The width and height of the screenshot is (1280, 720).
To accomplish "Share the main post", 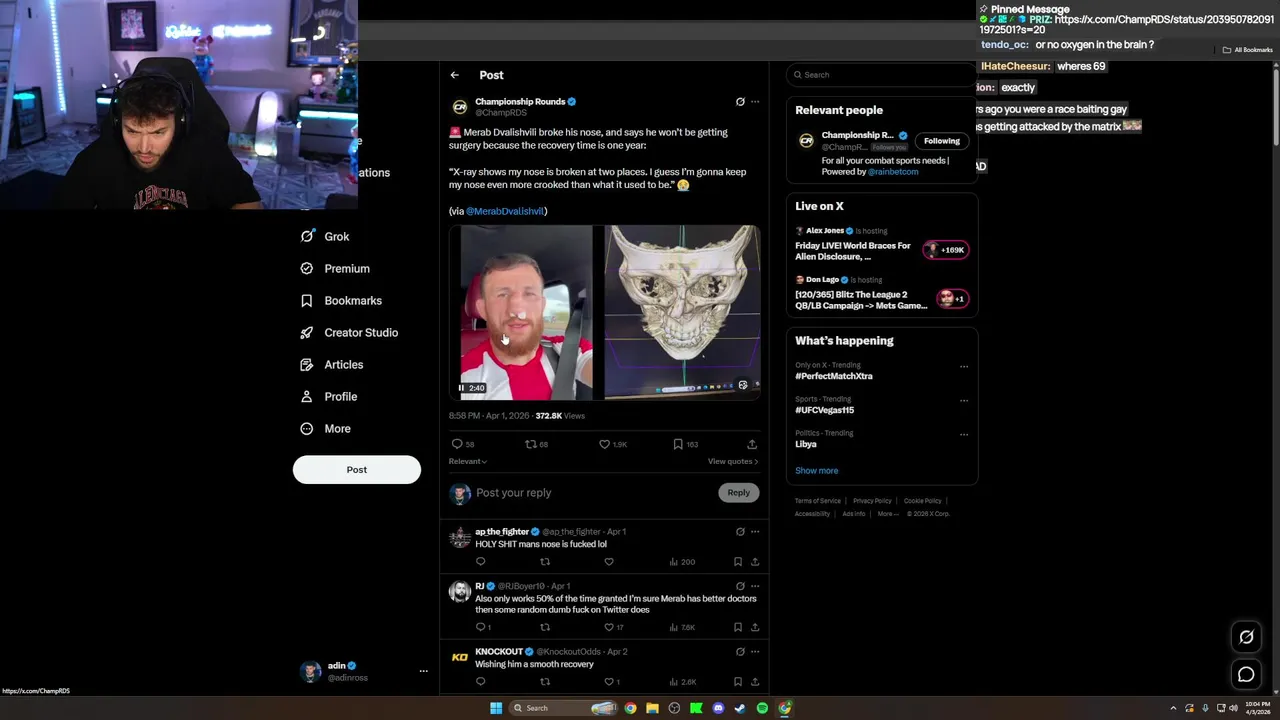I will (752, 444).
